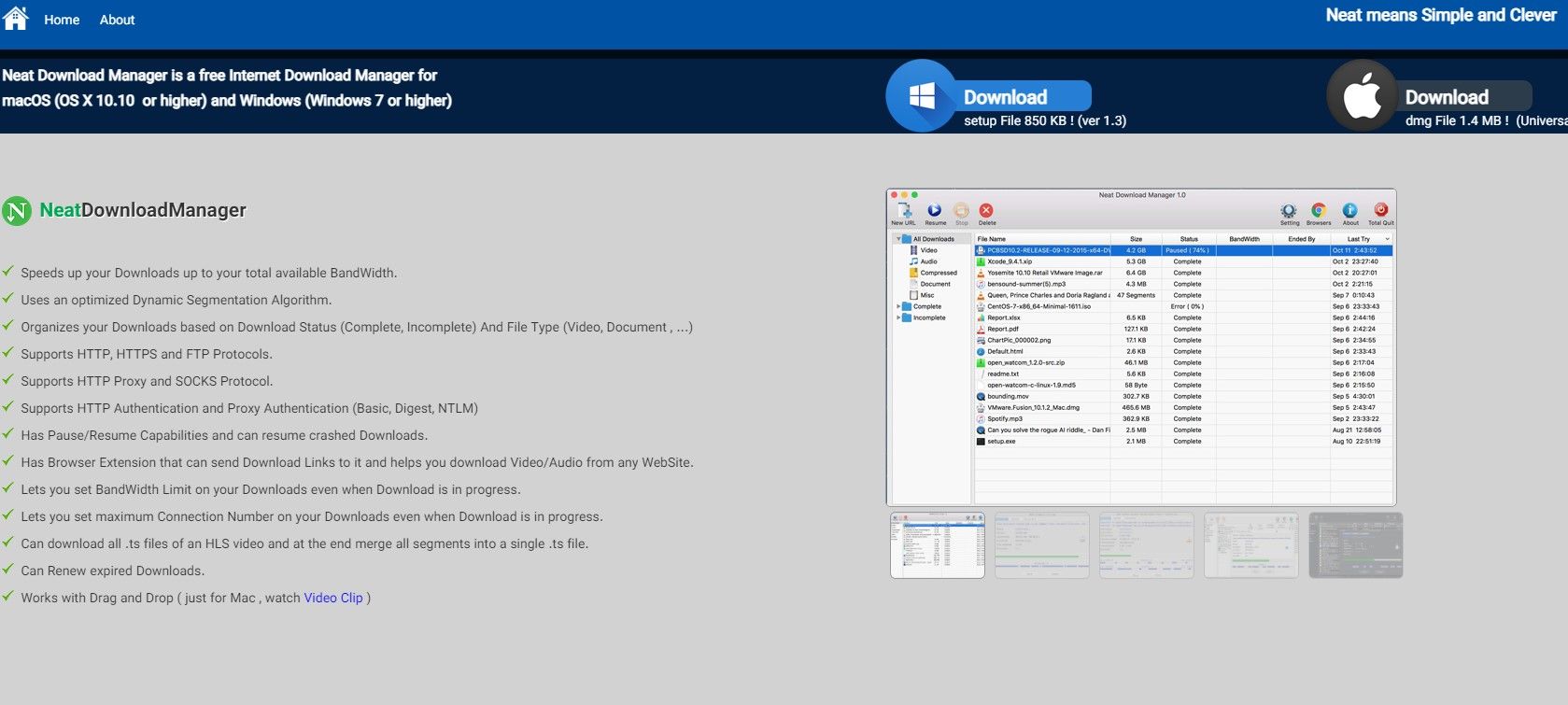Click the File Name column header

(x=992, y=239)
